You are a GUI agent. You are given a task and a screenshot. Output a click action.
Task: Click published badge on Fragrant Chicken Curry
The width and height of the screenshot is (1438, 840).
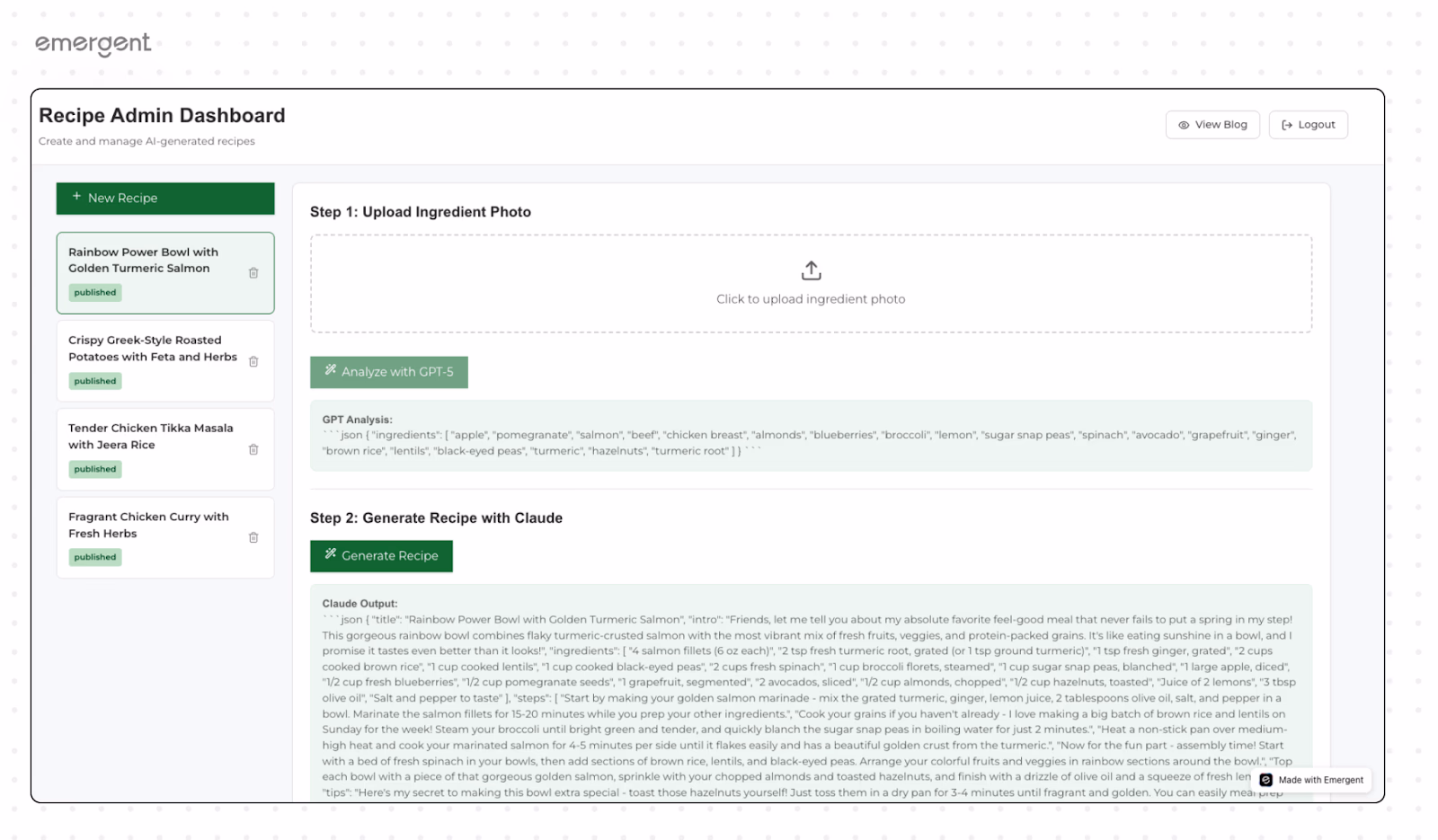point(95,557)
